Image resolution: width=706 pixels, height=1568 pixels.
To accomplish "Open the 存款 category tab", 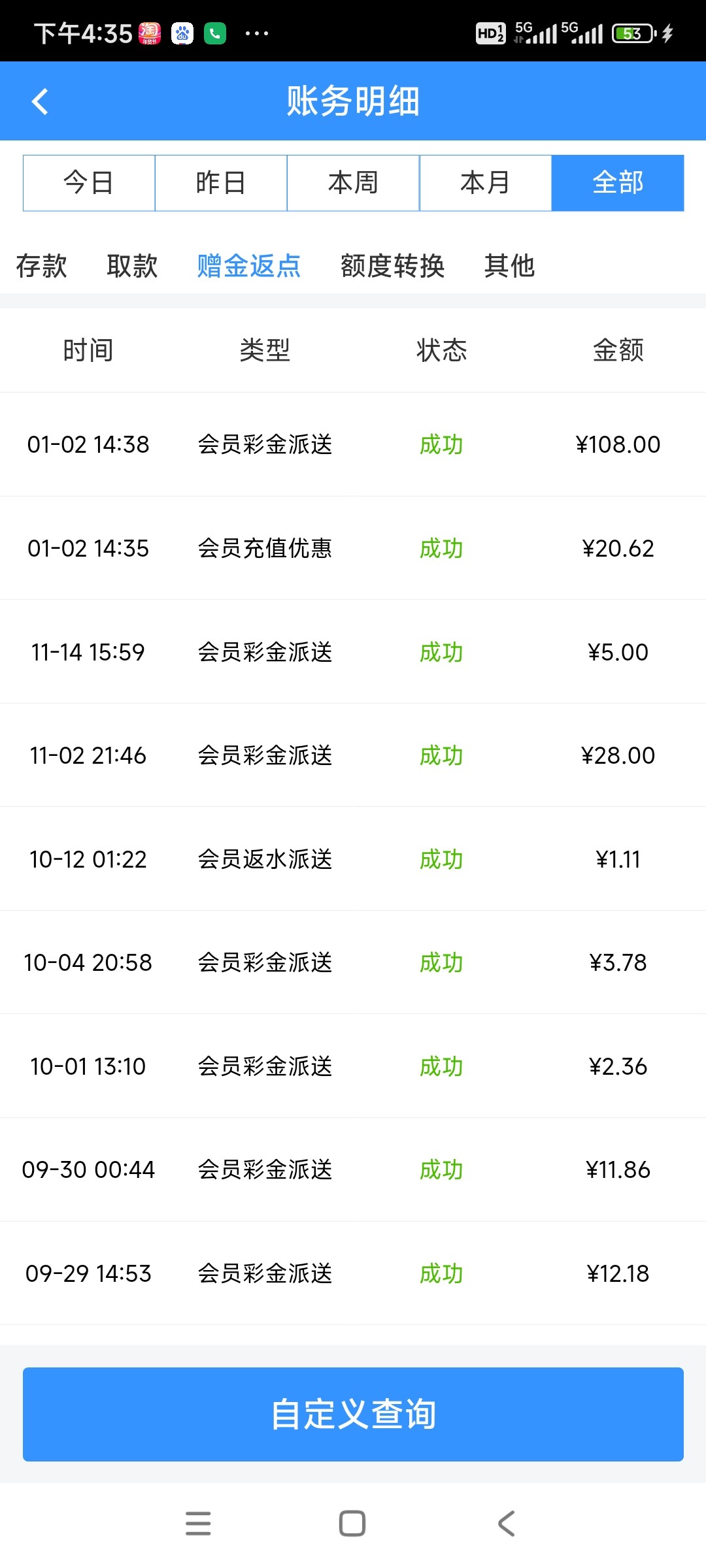I will point(42,266).
